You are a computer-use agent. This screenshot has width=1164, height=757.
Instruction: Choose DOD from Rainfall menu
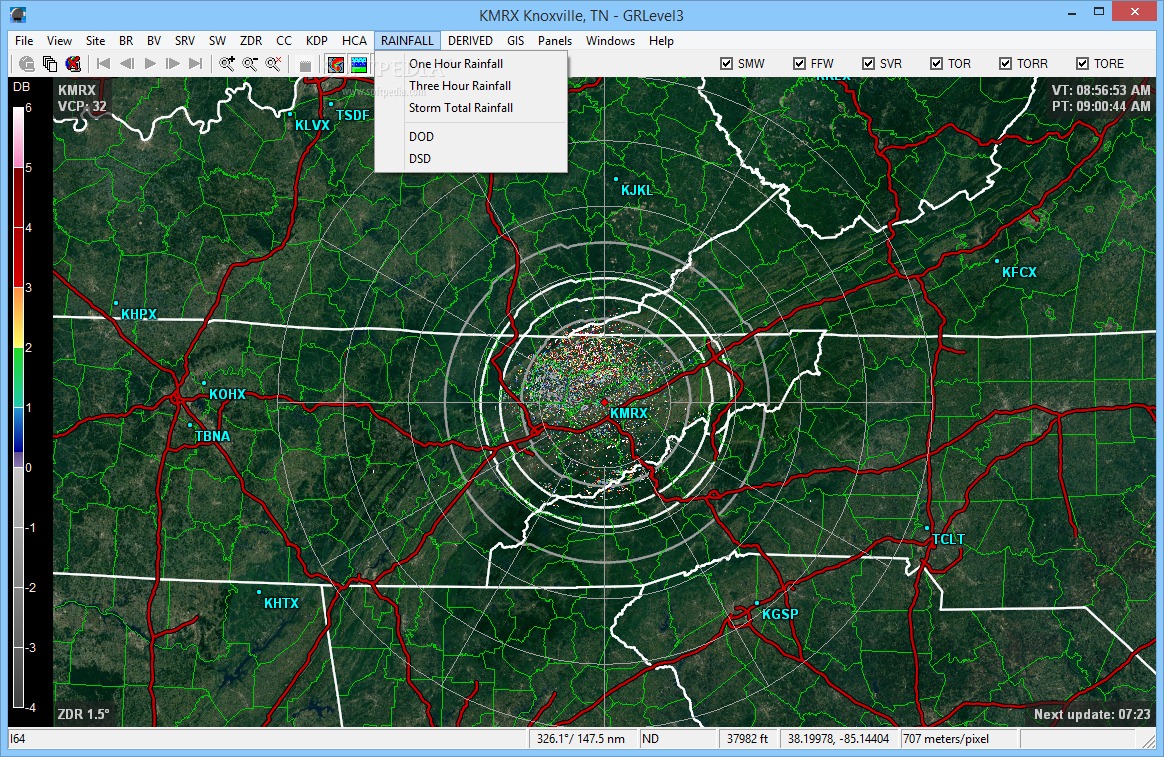click(471, 137)
